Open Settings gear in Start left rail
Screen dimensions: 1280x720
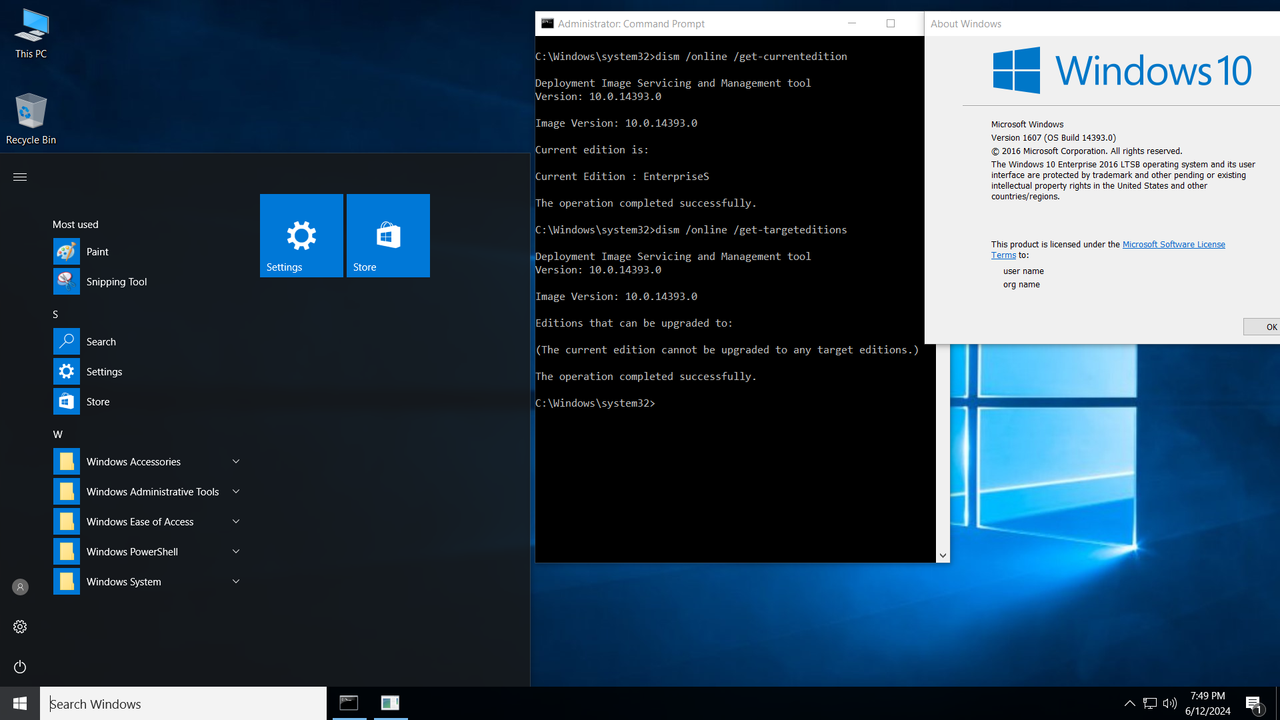point(20,627)
